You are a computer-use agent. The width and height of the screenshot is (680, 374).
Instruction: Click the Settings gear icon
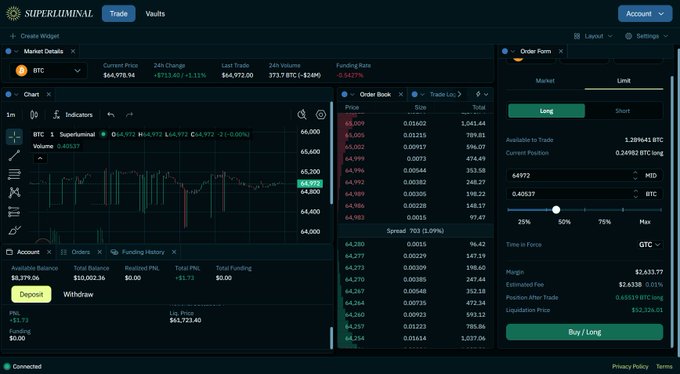point(628,36)
